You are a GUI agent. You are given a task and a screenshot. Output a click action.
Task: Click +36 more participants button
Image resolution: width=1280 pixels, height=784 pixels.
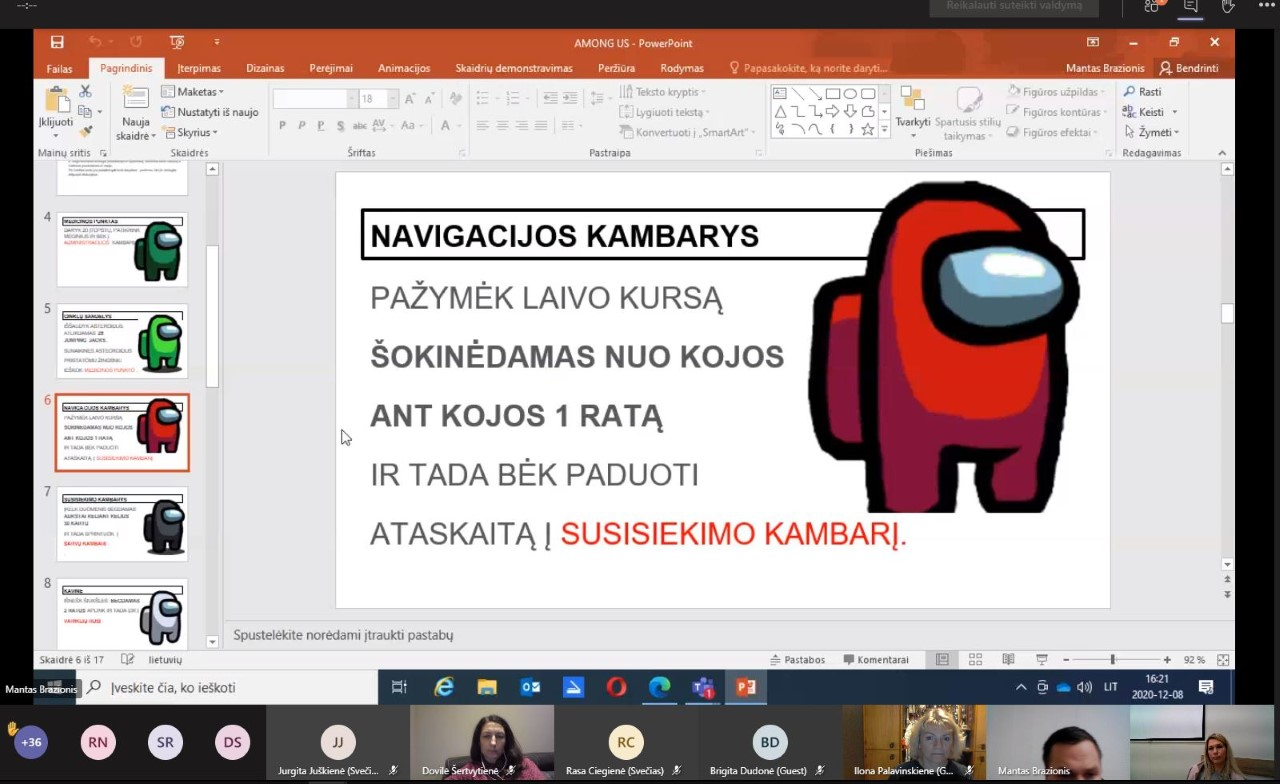pos(31,742)
